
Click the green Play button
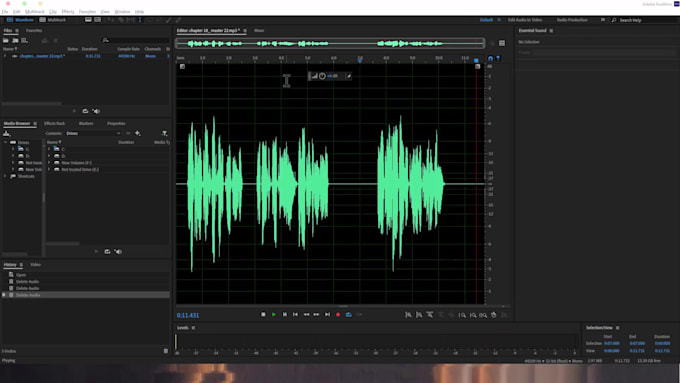(274, 314)
